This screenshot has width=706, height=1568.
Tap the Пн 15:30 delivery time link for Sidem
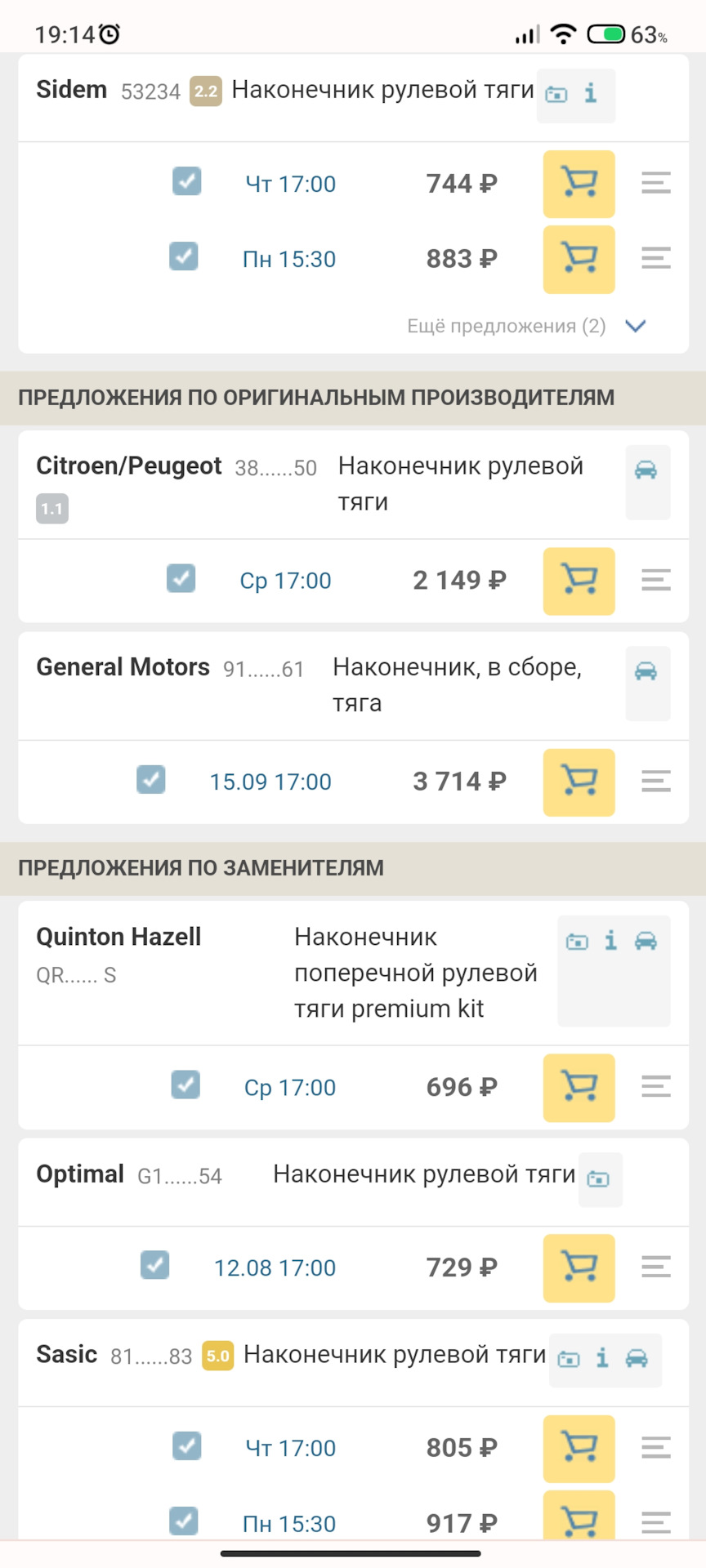(x=289, y=260)
